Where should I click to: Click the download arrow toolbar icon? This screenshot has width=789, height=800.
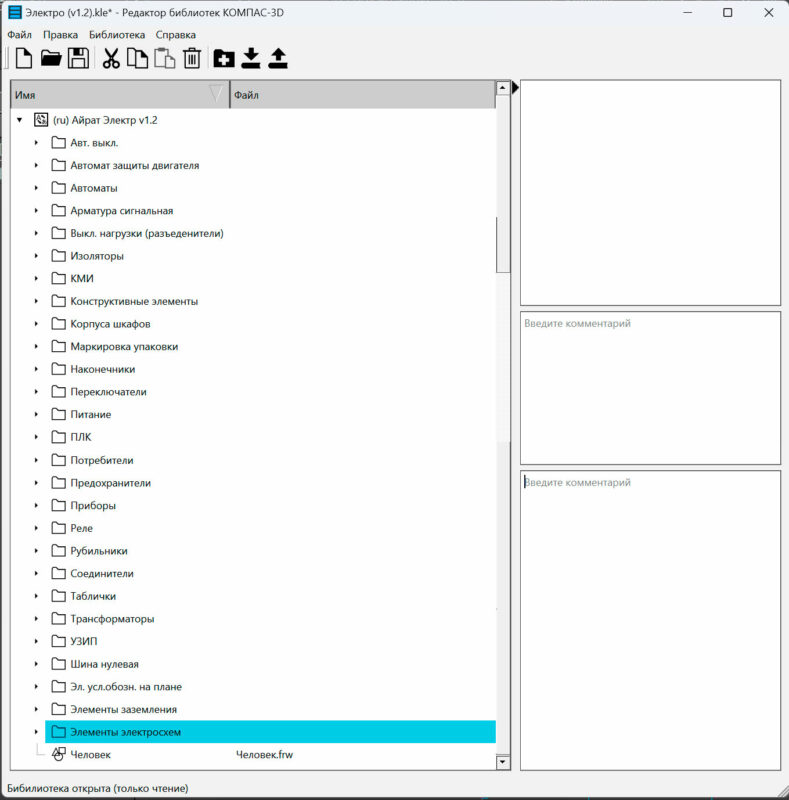pos(251,58)
